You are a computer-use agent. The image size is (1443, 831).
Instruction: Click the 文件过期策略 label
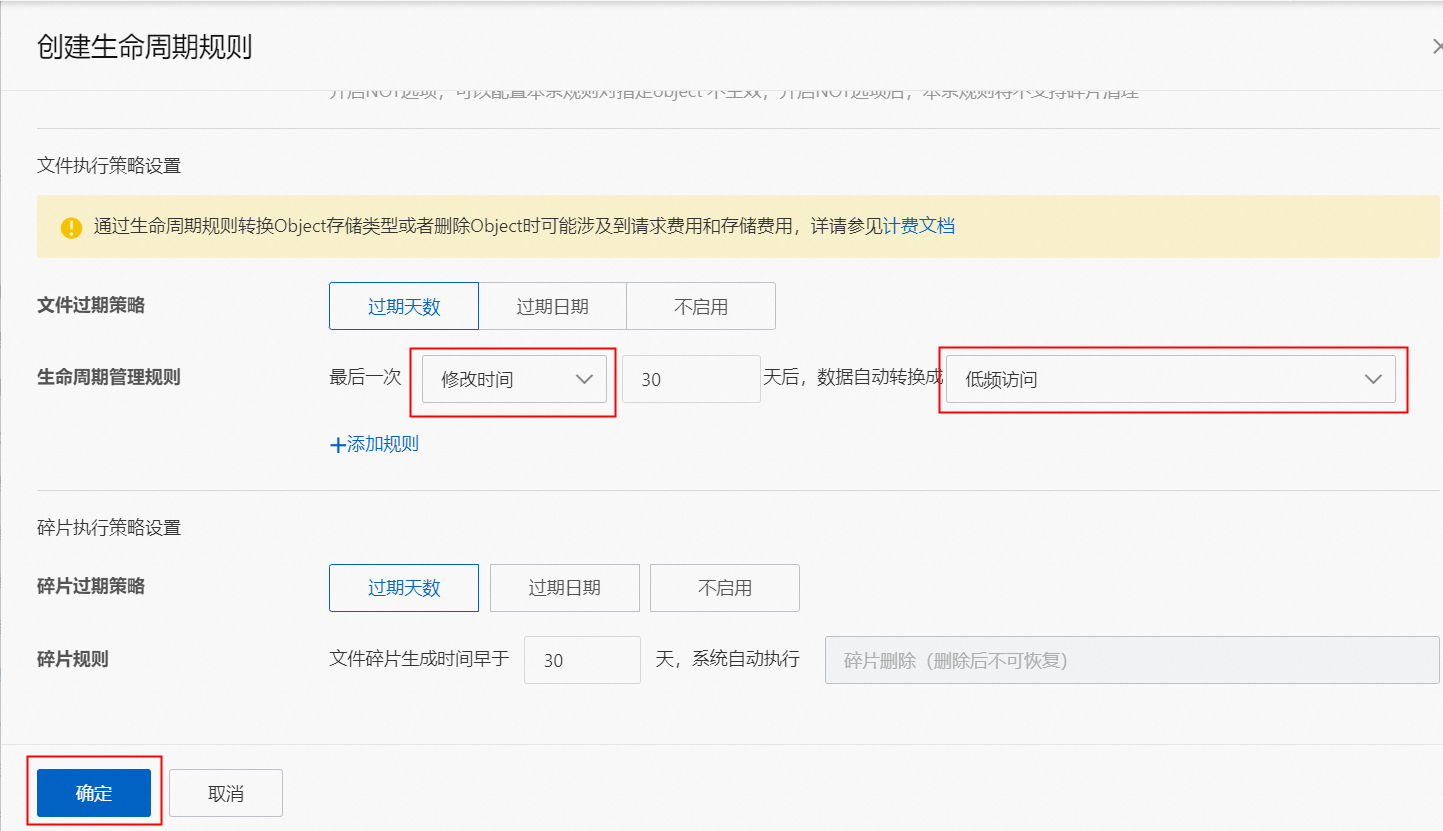point(91,306)
